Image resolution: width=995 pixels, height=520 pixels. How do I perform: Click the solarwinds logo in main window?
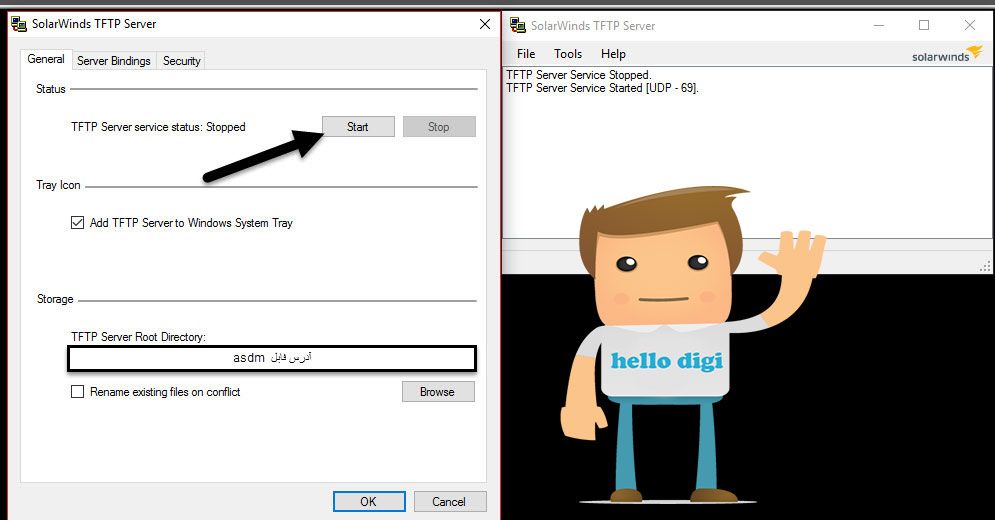[x=947, y=55]
